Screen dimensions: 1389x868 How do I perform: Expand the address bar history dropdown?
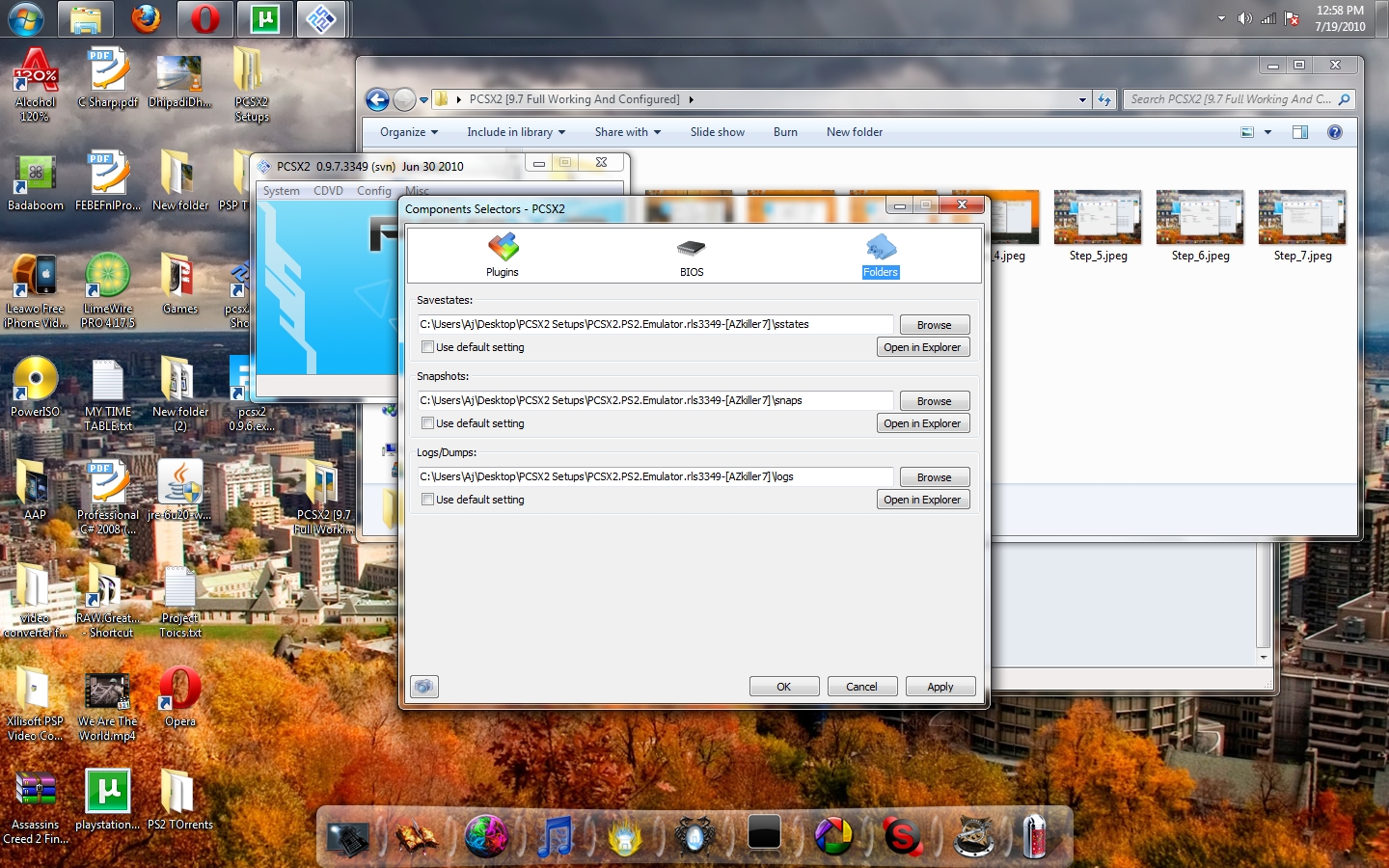(1082, 99)
